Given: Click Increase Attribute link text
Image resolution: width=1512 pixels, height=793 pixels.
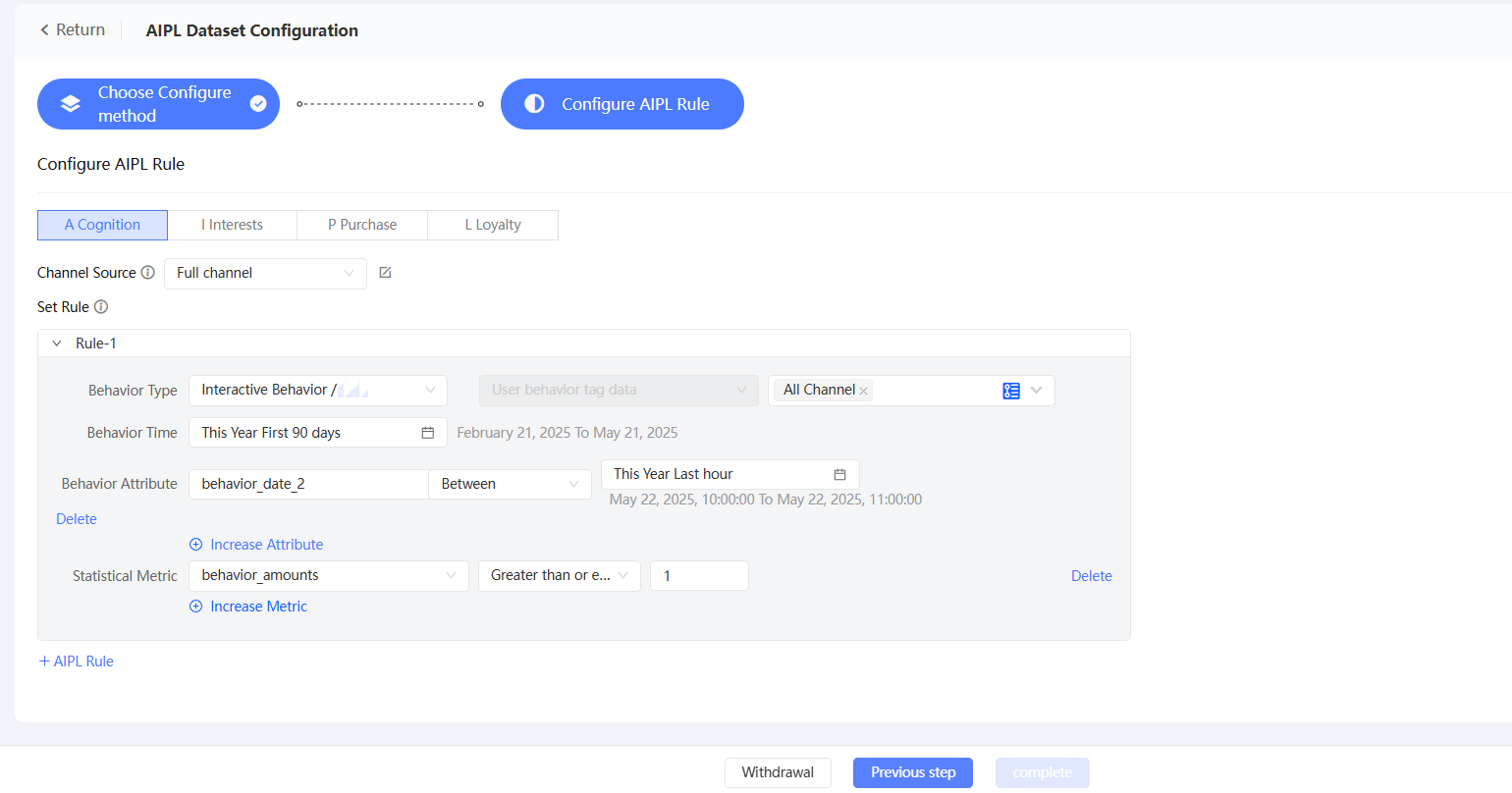Looking at the screenshot, I should click(267, 545).
